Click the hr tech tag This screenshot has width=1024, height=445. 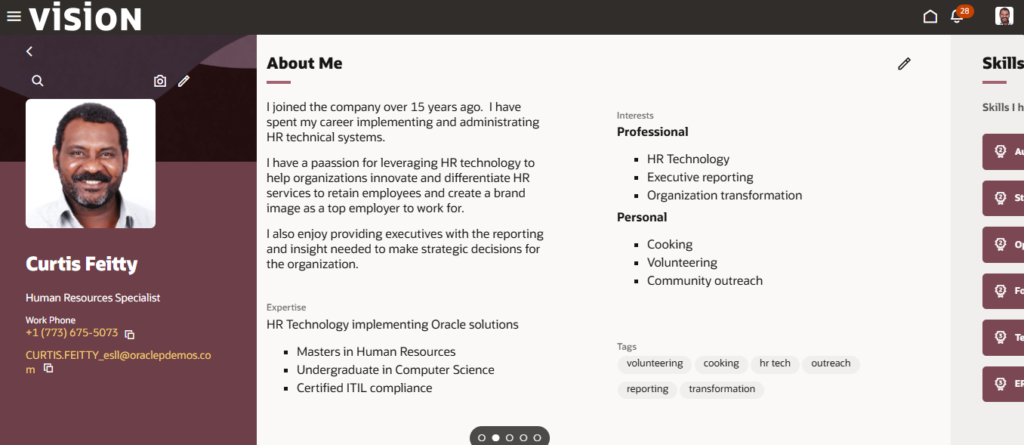pos(775,364)
